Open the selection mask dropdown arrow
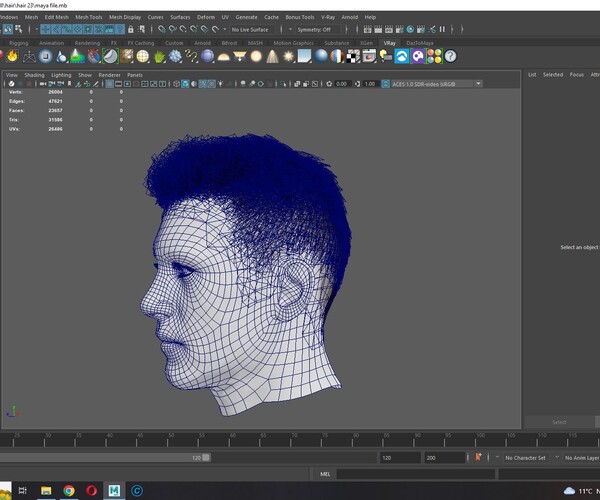 (37, 29)
